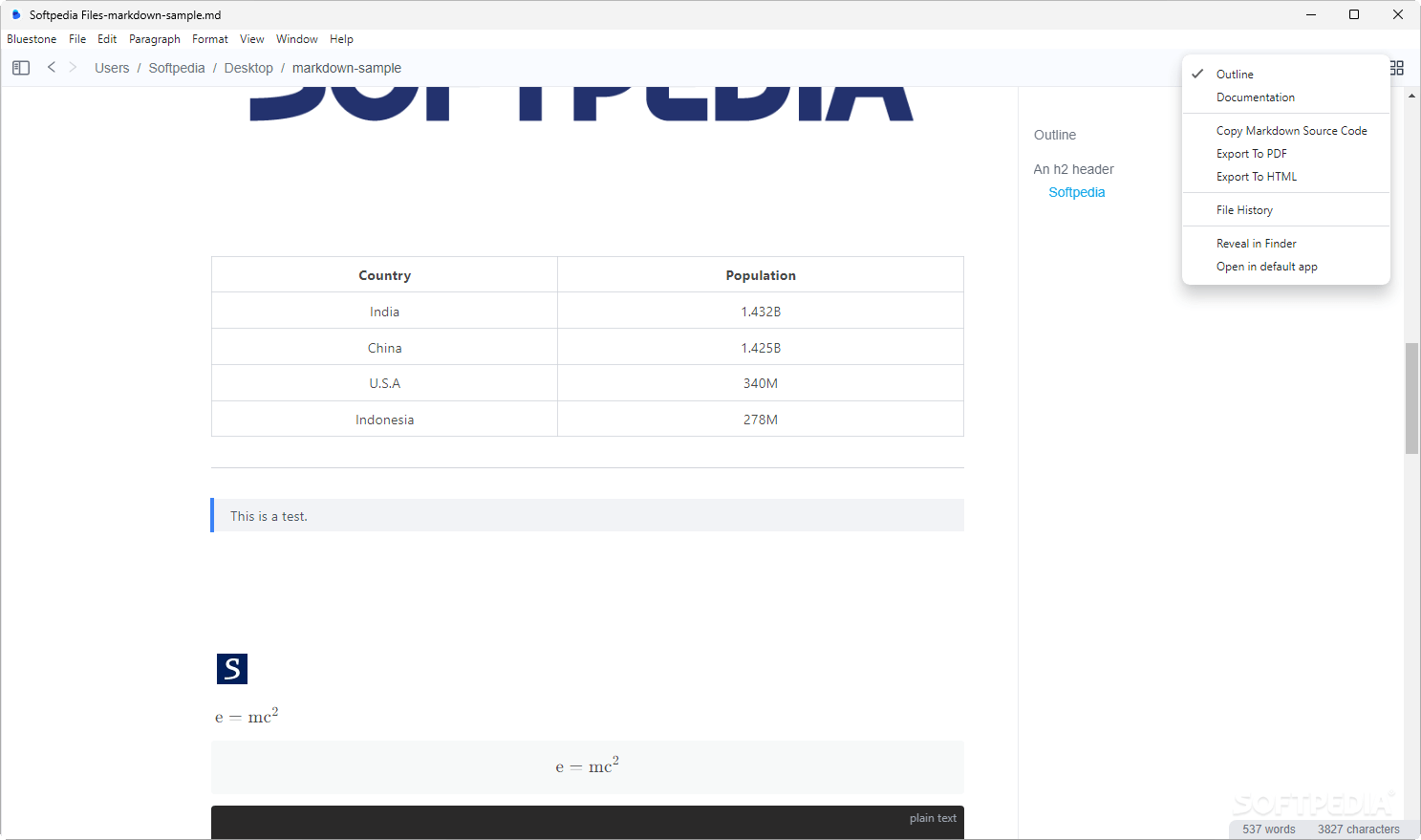Open the File menu
1421x840 pixels.
click(77, 39)
